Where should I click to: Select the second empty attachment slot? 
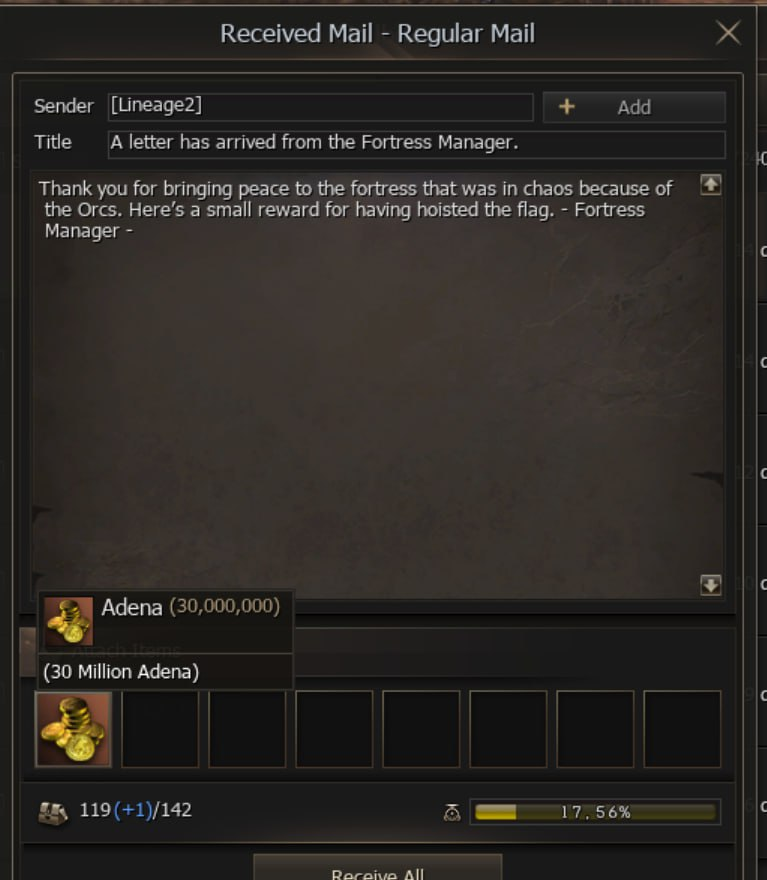click(x=247, y=729)
